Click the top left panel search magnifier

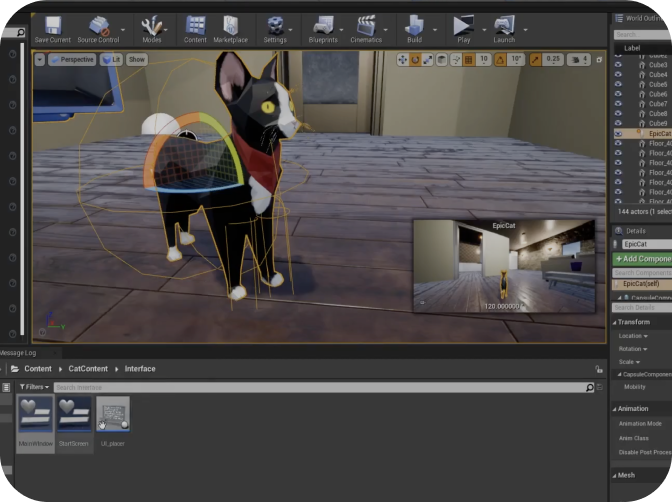tap(20, 33)
